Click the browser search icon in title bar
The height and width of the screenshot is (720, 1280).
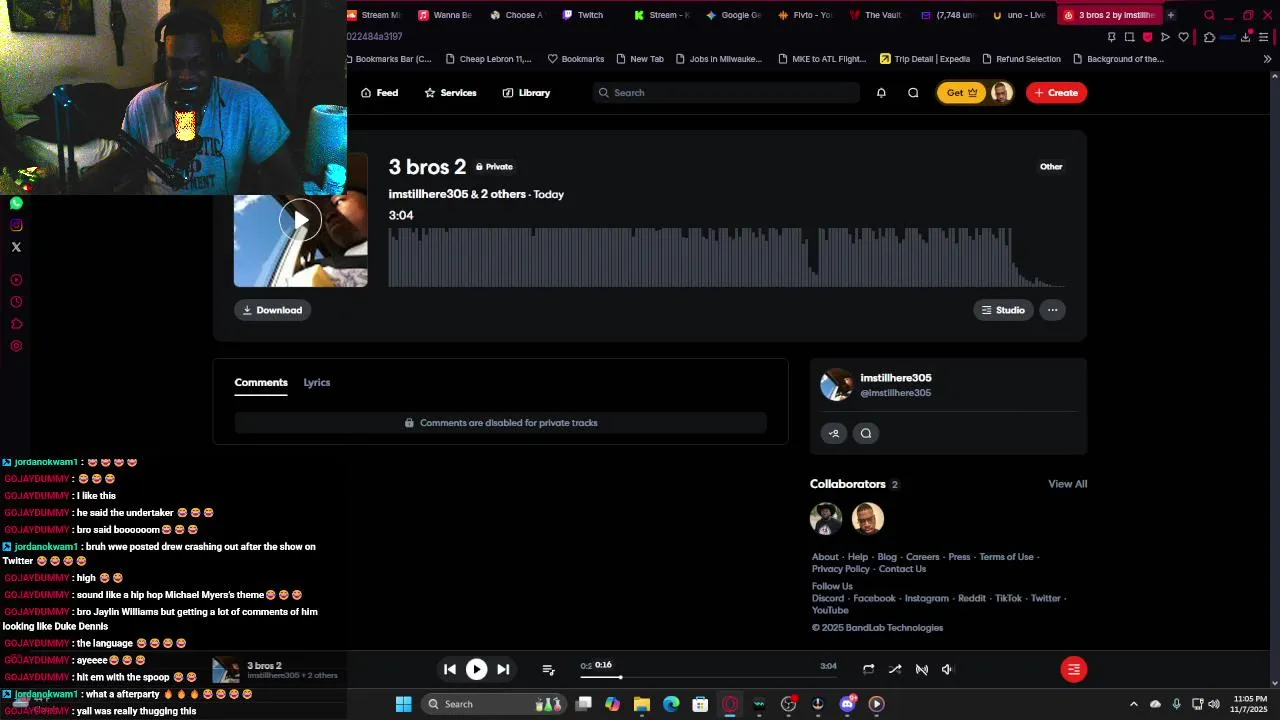[x=1209, y=15]
